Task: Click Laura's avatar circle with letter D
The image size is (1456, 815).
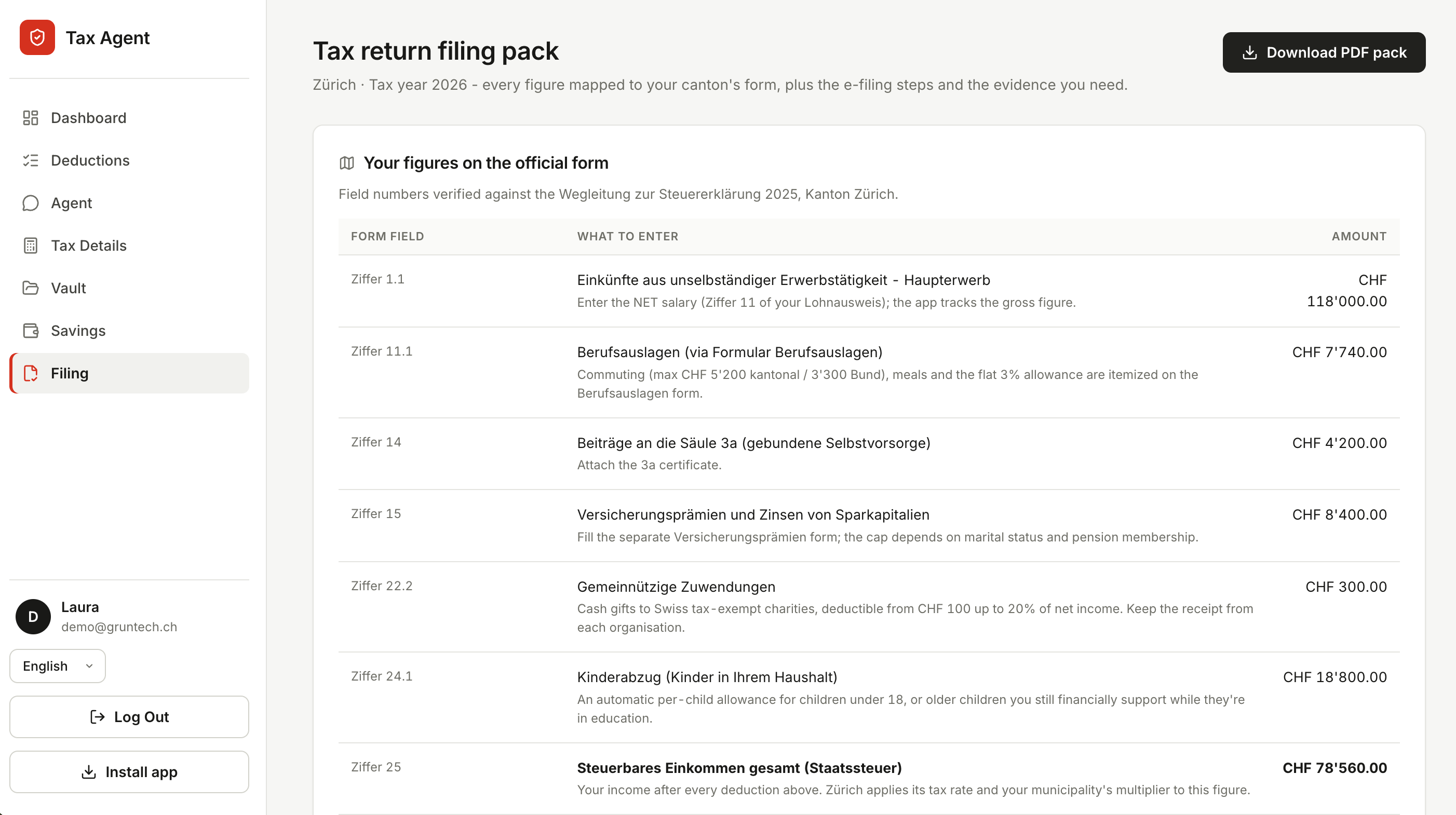Action: 33,617
